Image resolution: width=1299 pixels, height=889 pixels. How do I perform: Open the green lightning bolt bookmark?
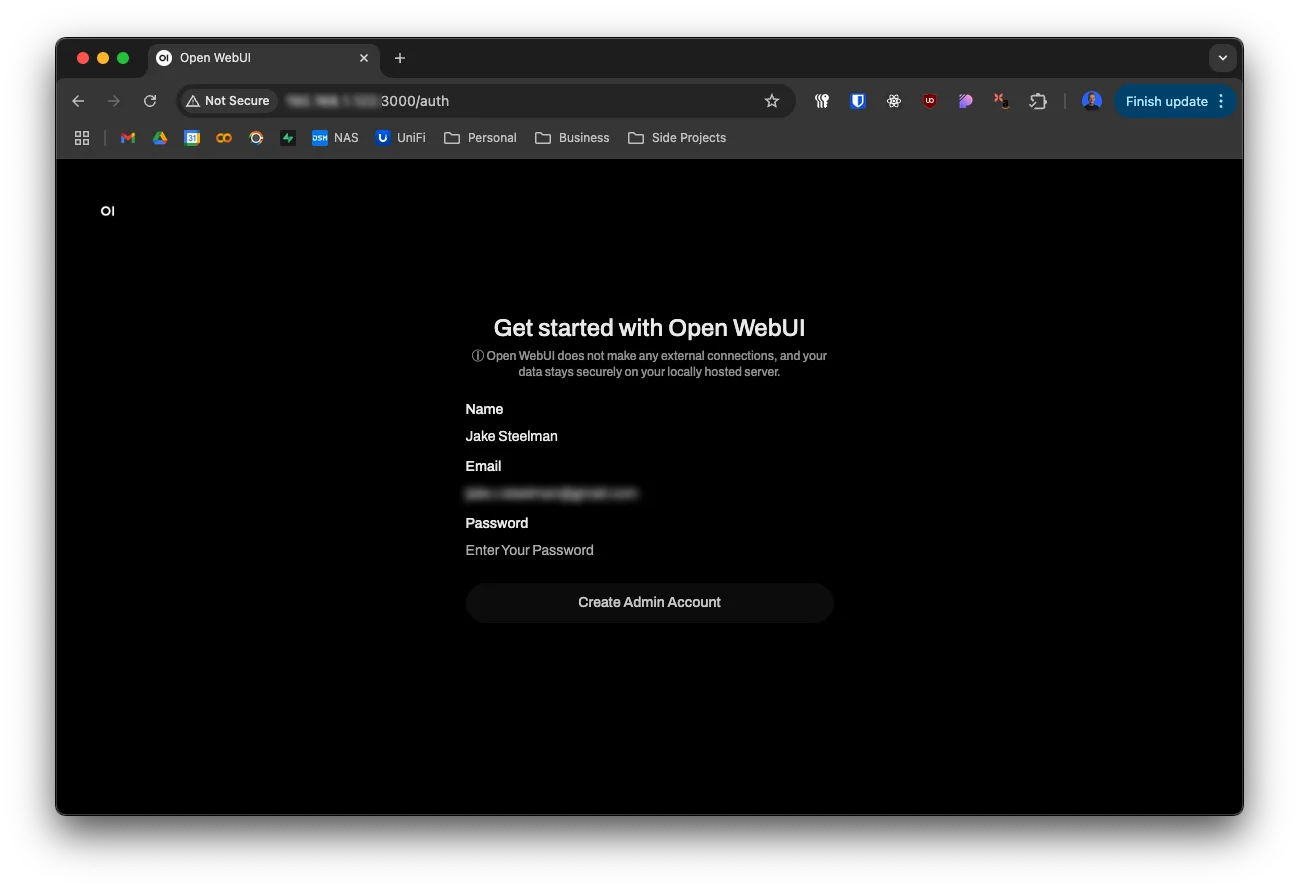tap(288, 138)
